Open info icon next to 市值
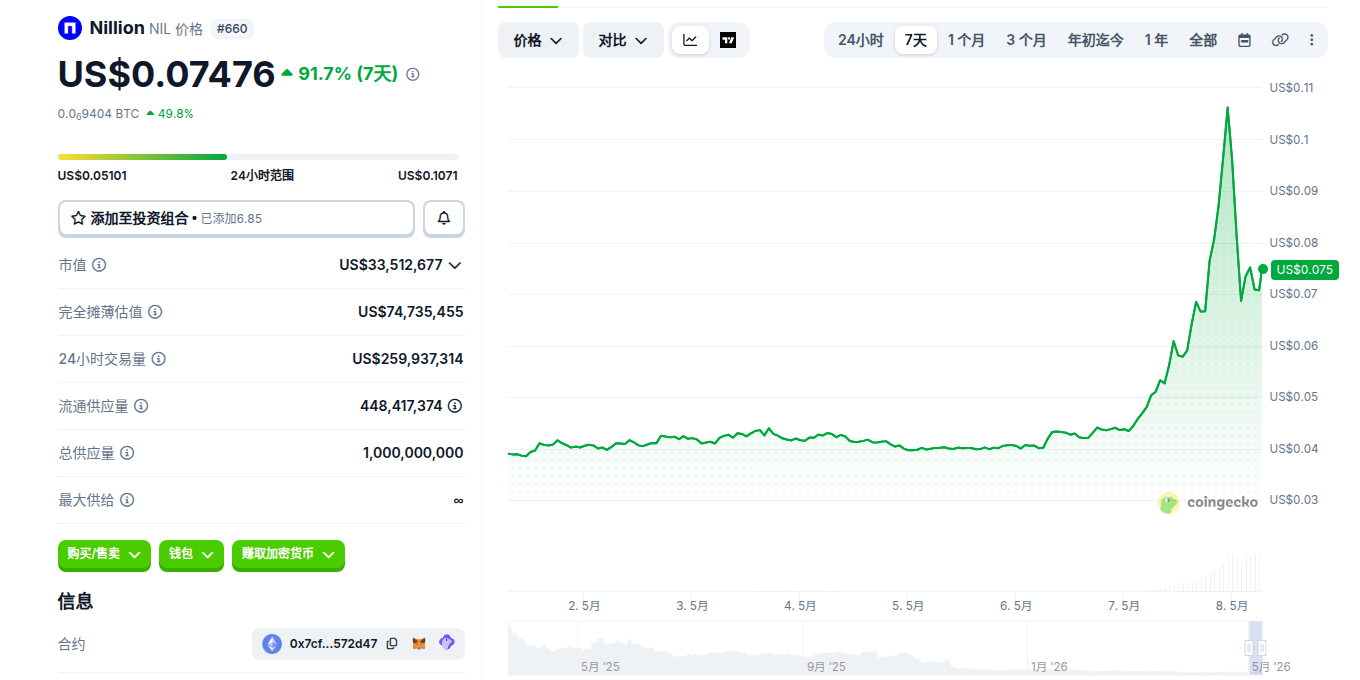The width and height of the screenshot is (1360, 680). point(99,265)
